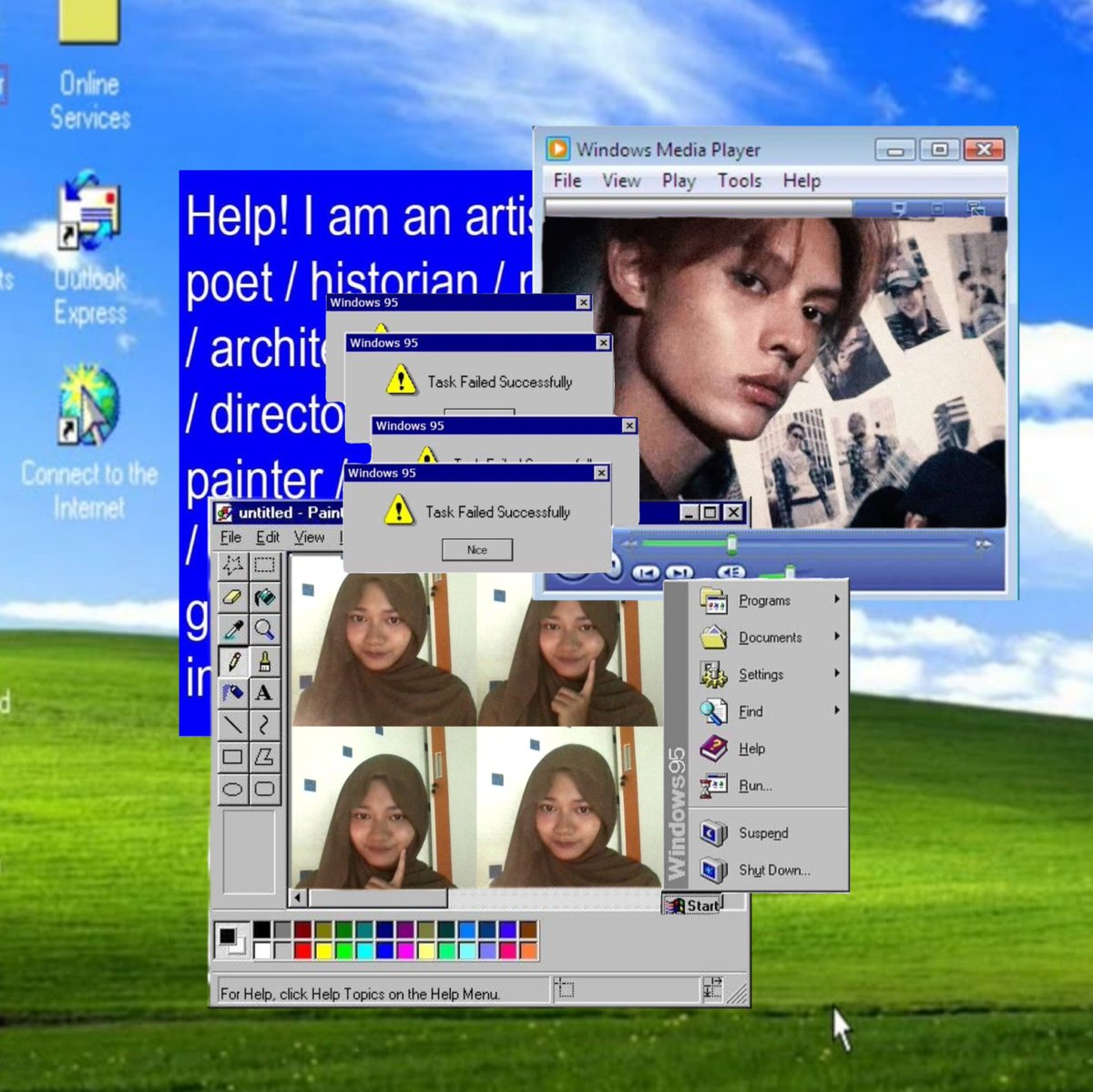
Task: Pick the Eraser tool in Paint
Action: point(233,597)
